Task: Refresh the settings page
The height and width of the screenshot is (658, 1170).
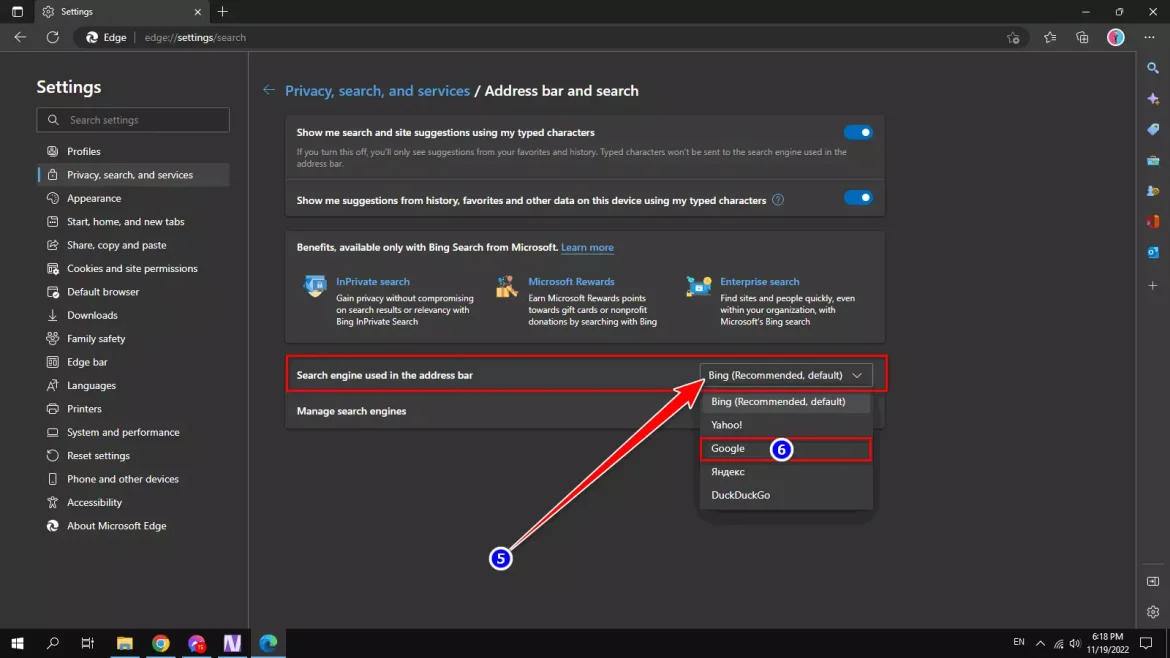Action: [x=52, y=37]
